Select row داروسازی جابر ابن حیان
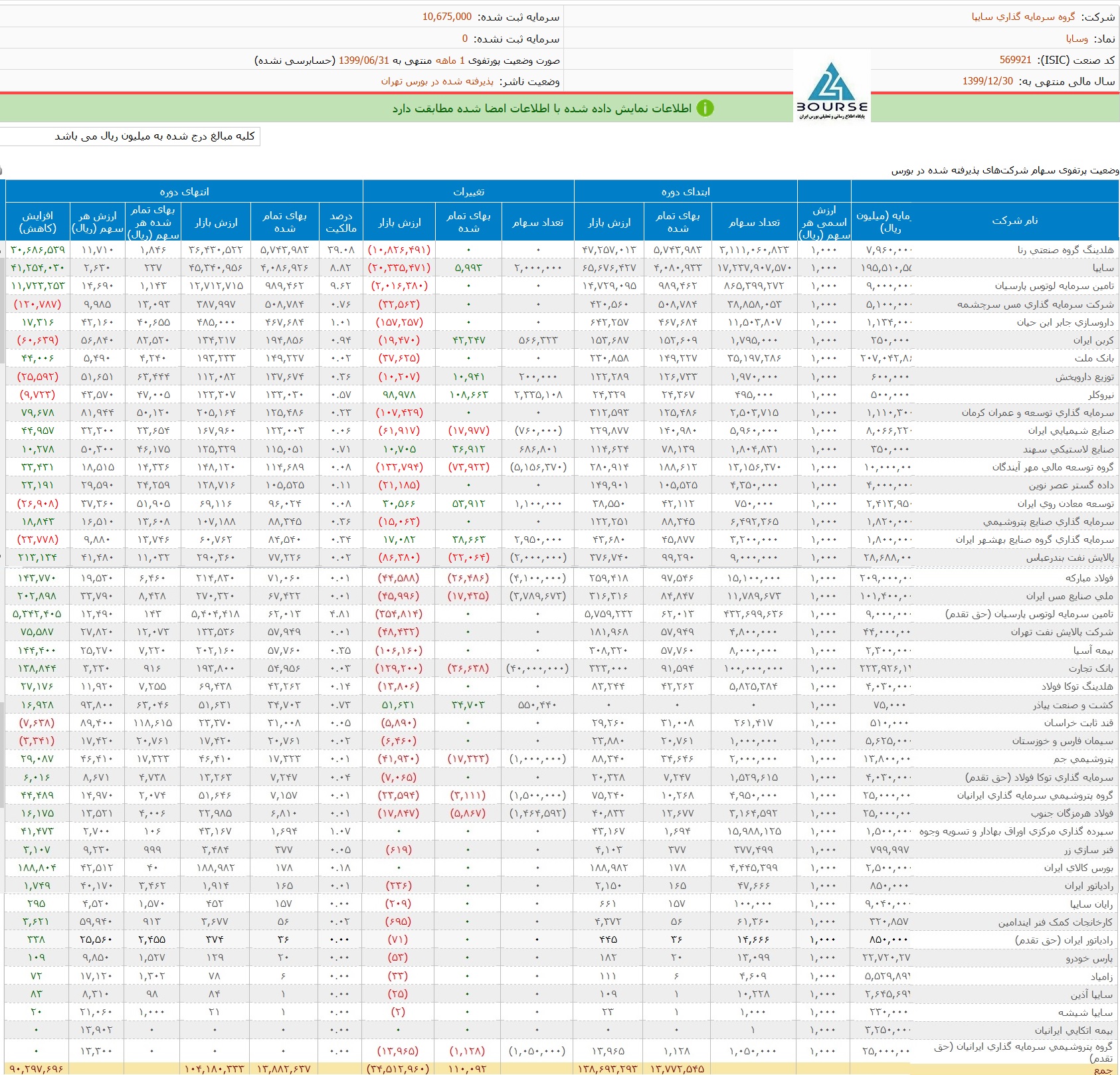 (x=562, y=322)
